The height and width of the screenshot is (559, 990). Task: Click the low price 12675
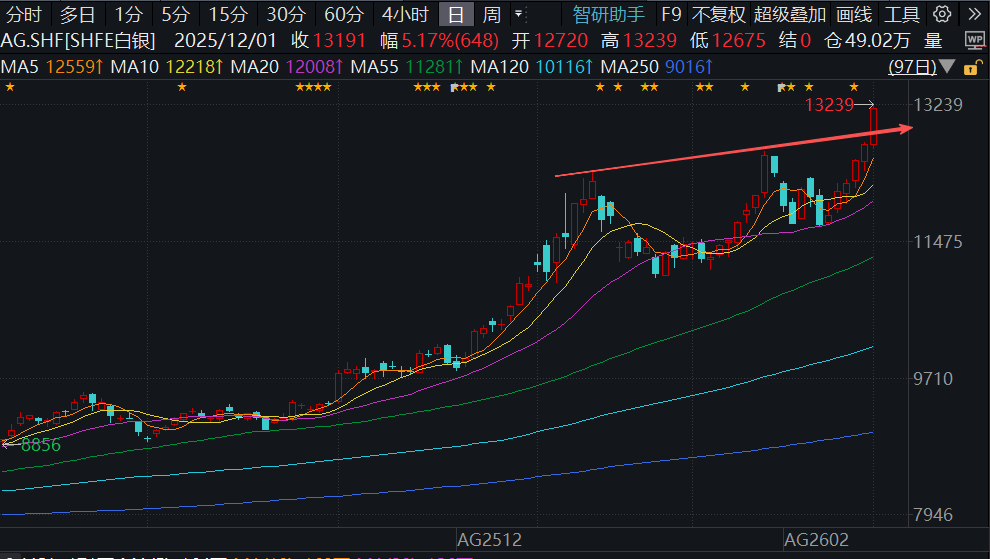coord(739,41)
